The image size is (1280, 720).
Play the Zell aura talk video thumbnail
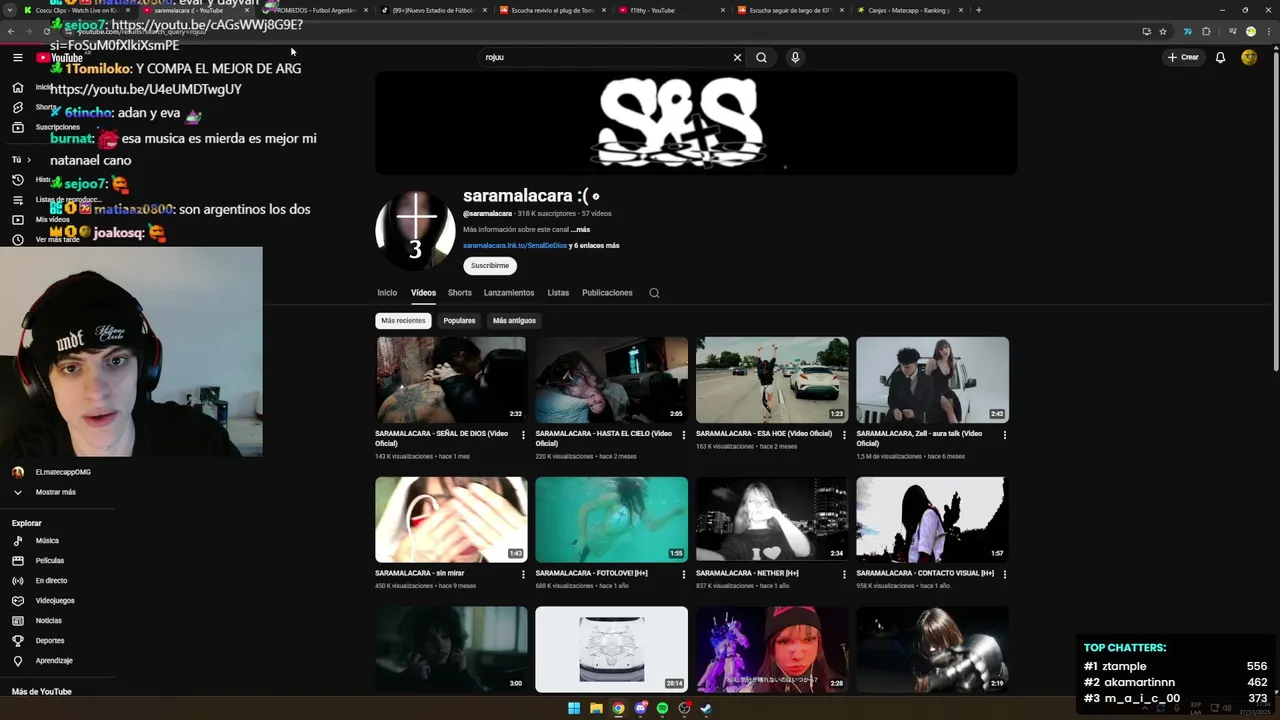point(932,380)
